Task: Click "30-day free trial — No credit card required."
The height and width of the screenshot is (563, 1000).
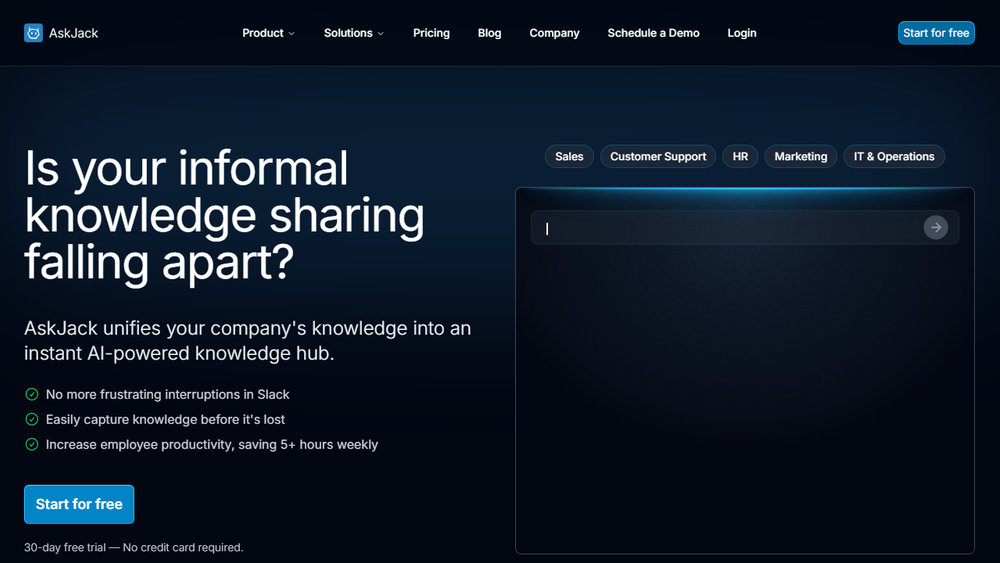Action: pos(134,547)
